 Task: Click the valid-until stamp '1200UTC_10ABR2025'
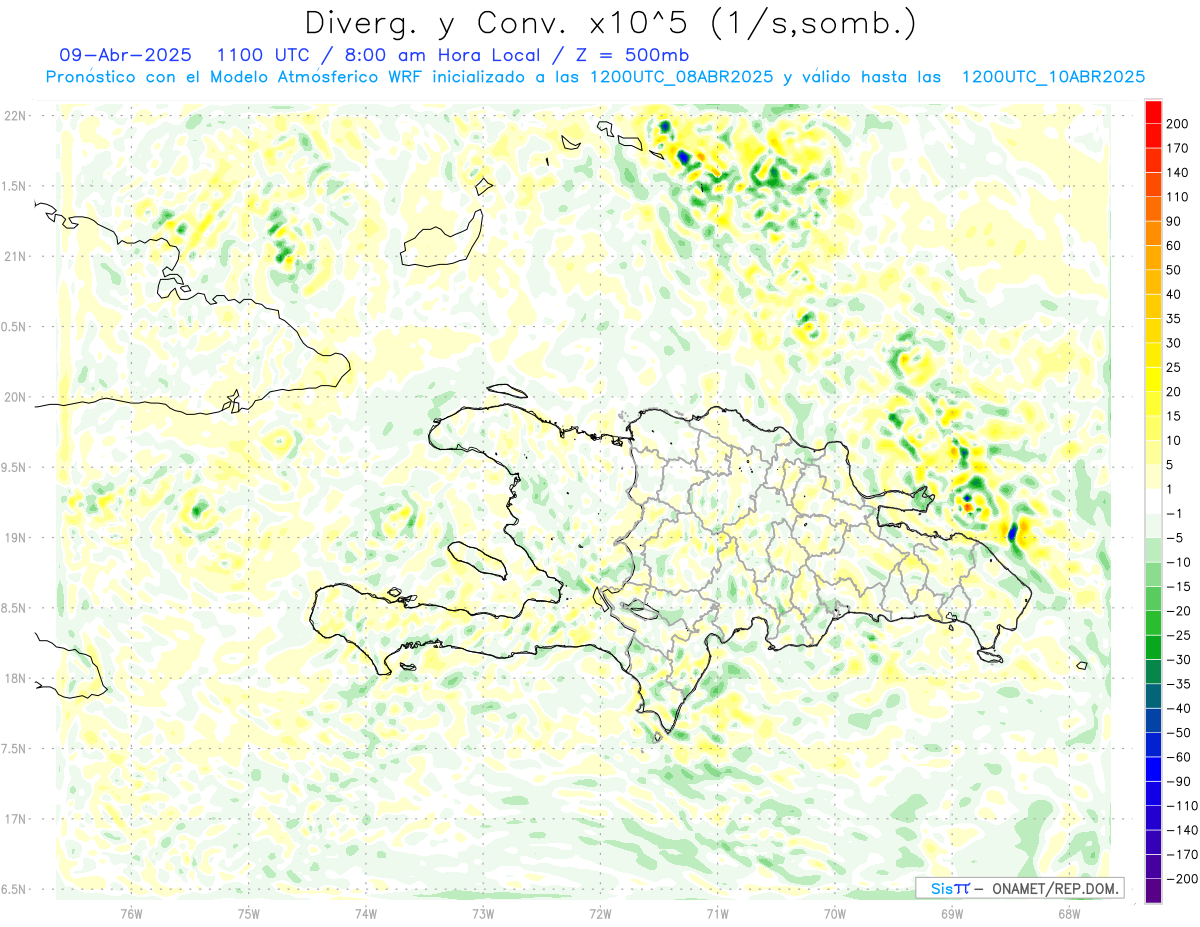point(1053,77)
